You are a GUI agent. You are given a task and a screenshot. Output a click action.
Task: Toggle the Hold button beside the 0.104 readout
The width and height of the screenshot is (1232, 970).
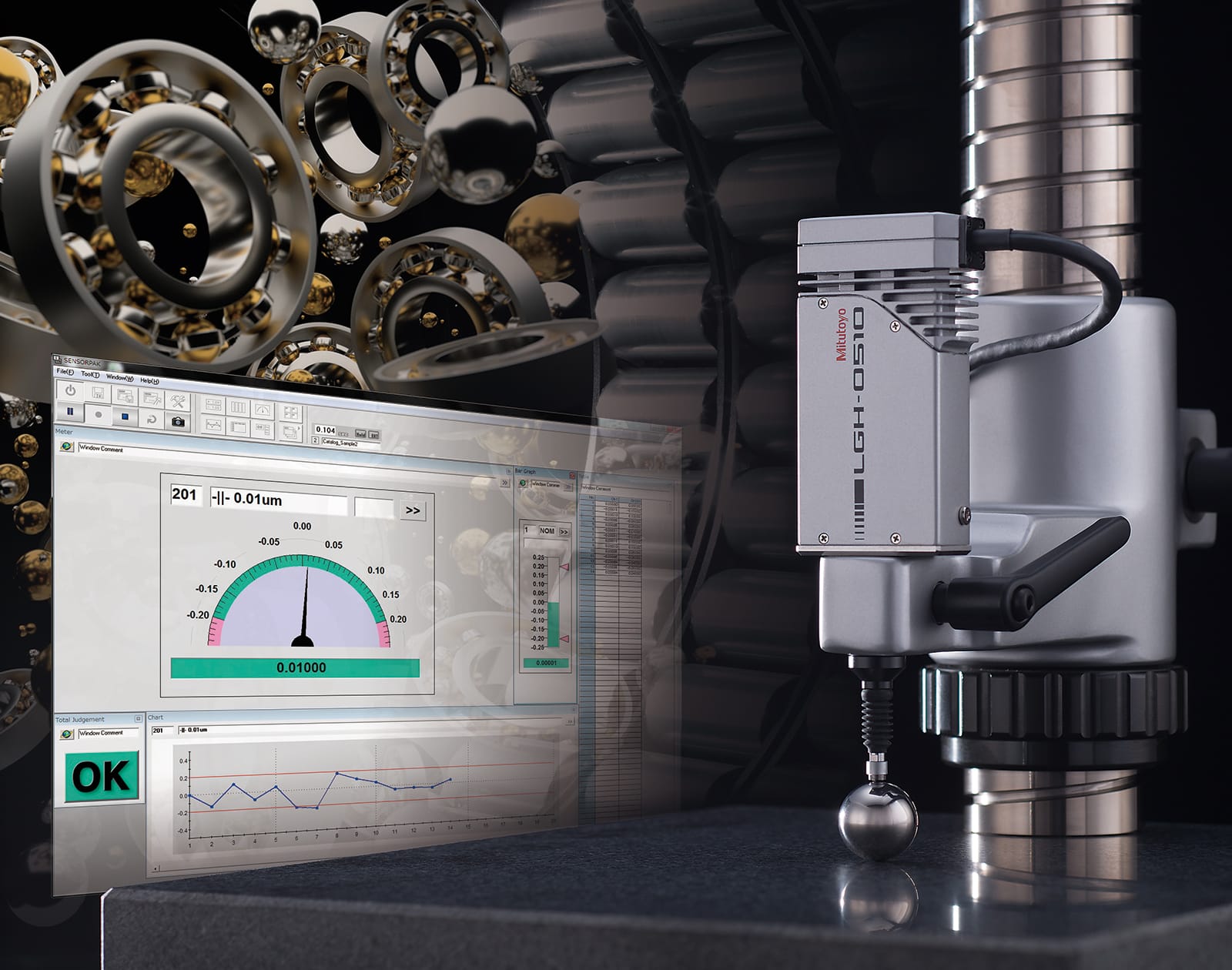pos(360,433)
